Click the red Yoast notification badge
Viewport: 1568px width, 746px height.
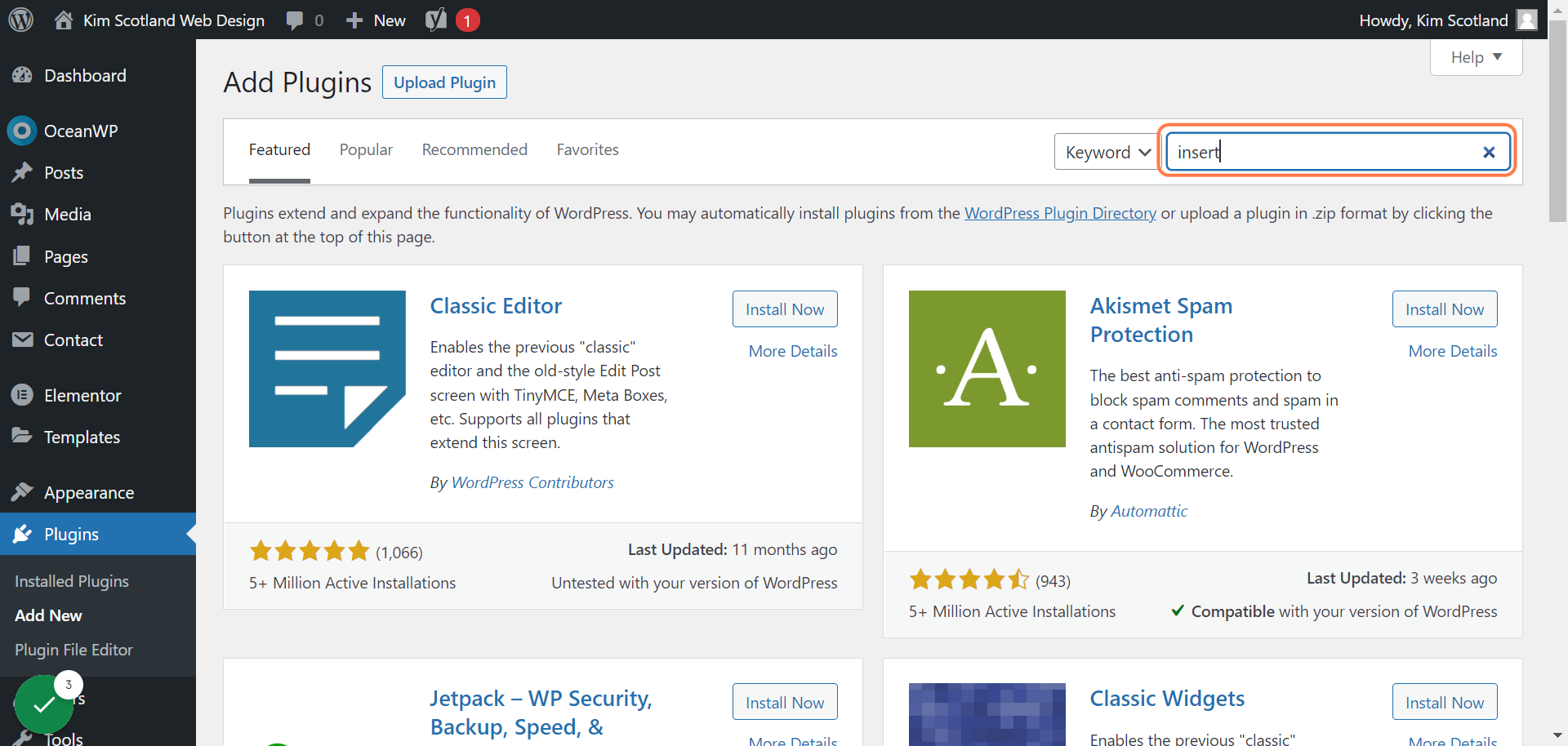tap(467, 20)
